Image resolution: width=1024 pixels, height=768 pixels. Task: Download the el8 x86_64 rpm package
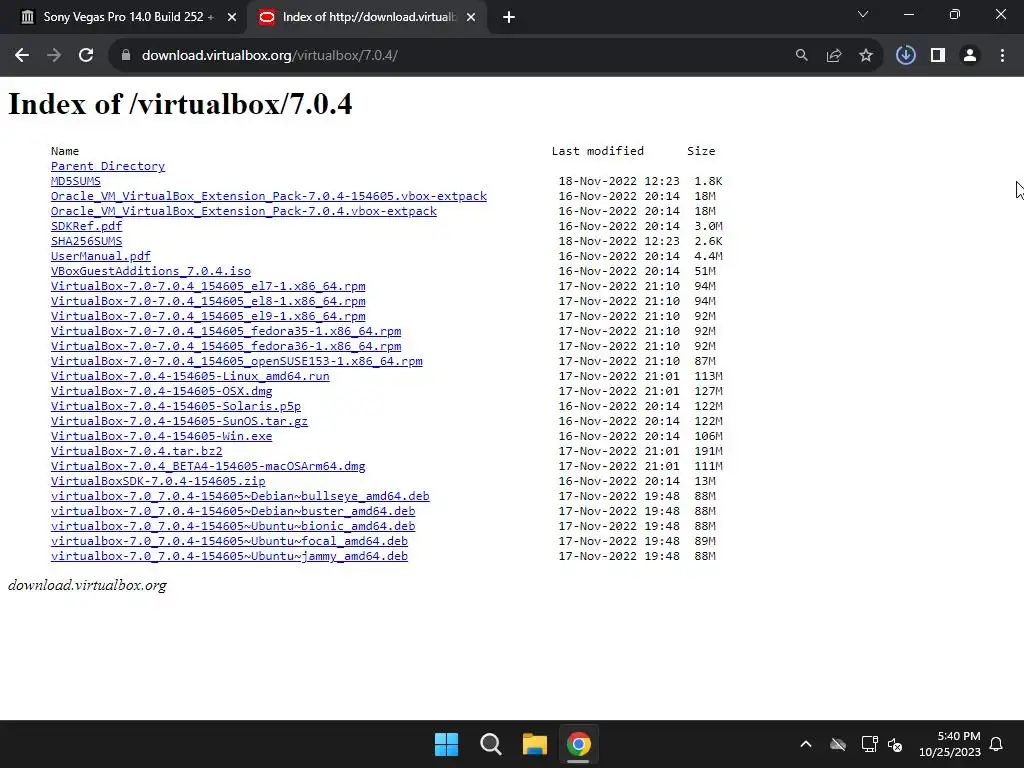[x=208, y=301]
